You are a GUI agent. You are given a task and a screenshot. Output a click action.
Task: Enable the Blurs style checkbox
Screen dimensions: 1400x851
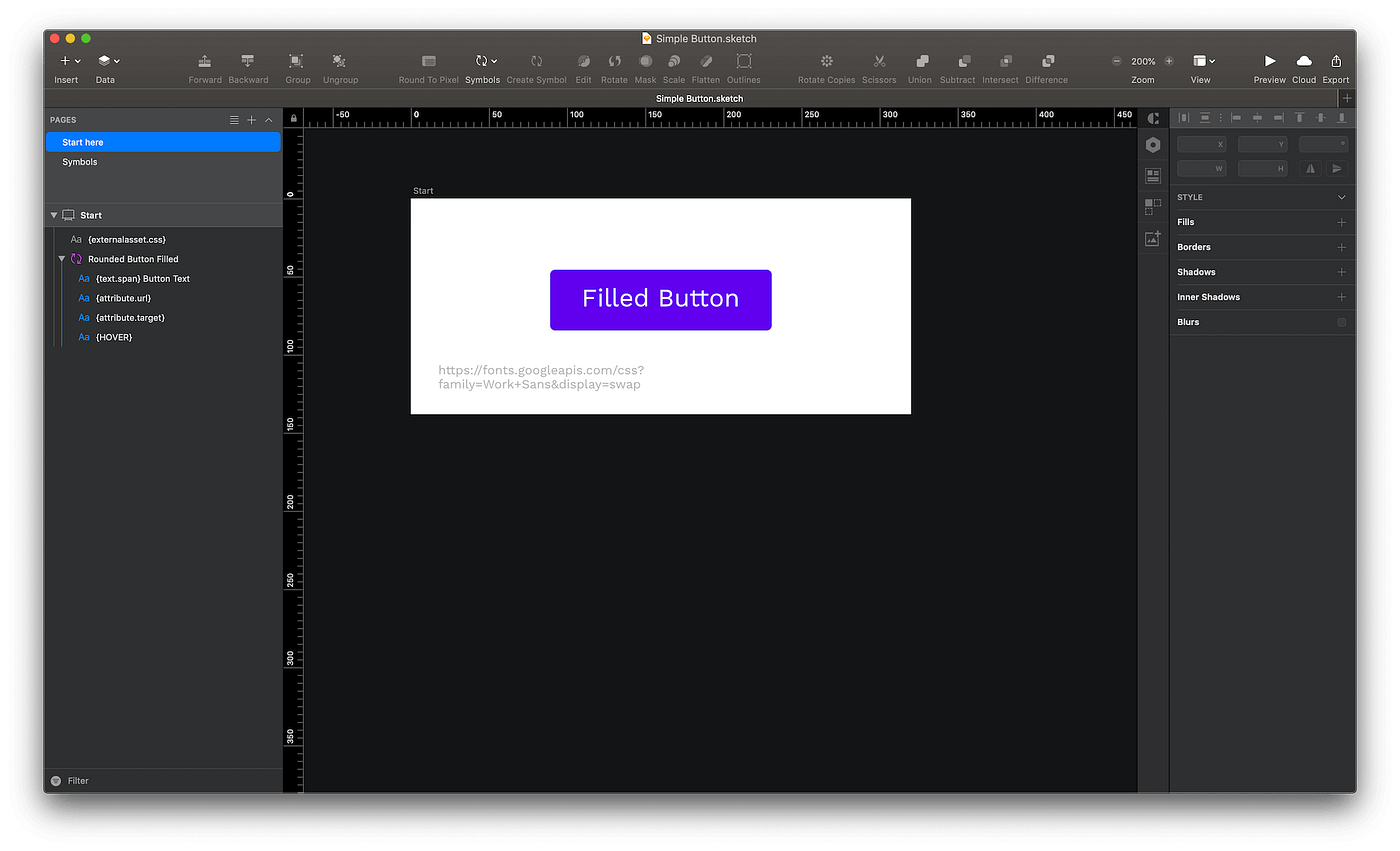(1341, 321)
